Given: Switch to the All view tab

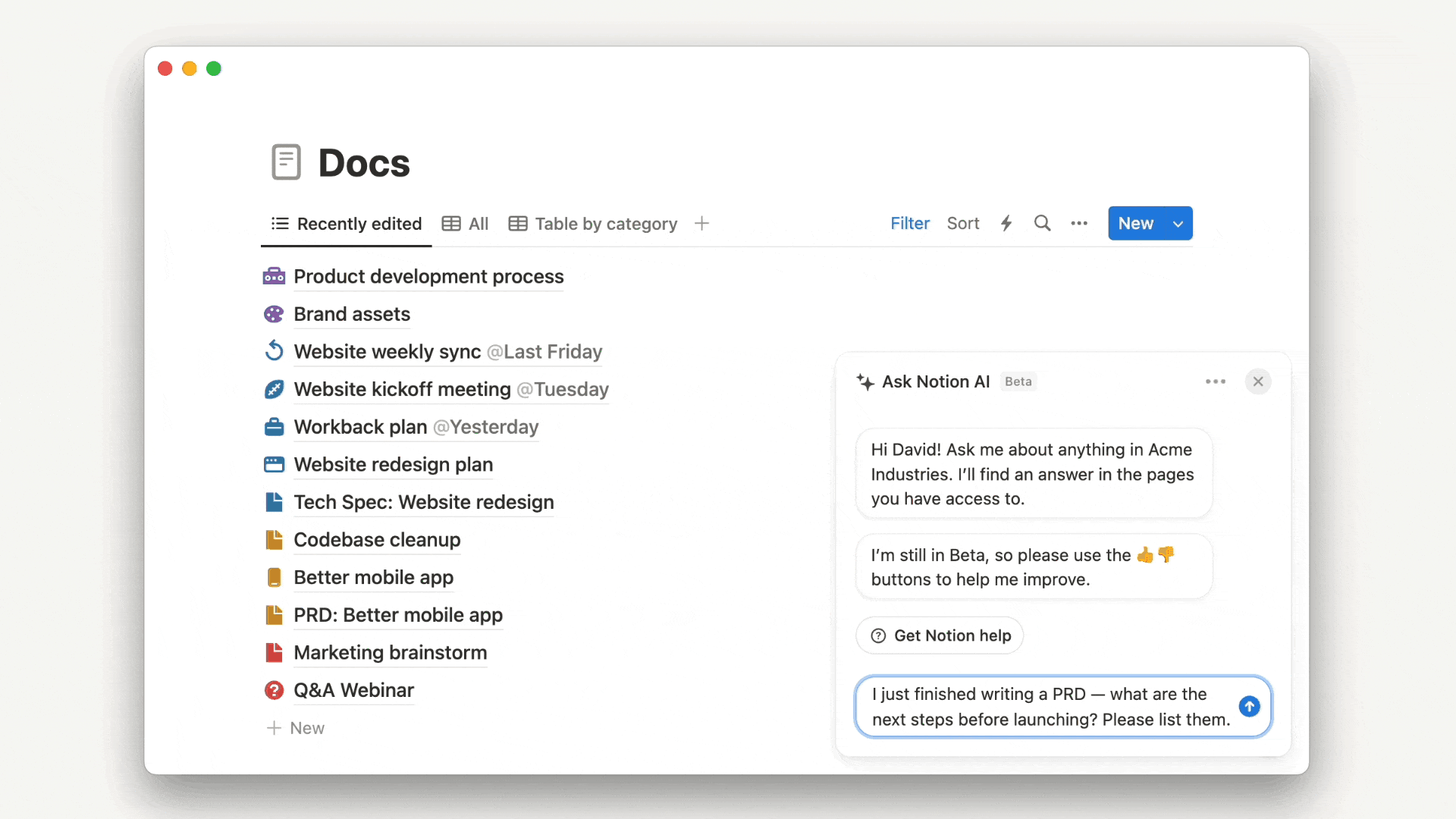Looking at the screenshot, I should coord(466,224).
